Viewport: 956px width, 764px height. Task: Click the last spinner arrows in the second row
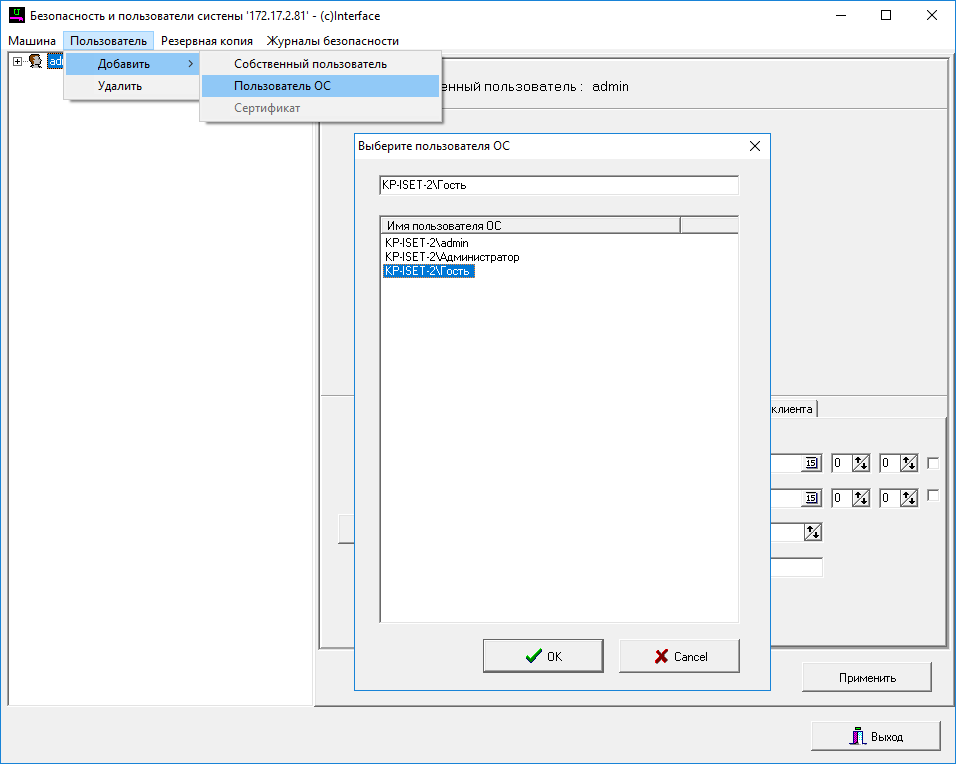[x=908, y=498]
